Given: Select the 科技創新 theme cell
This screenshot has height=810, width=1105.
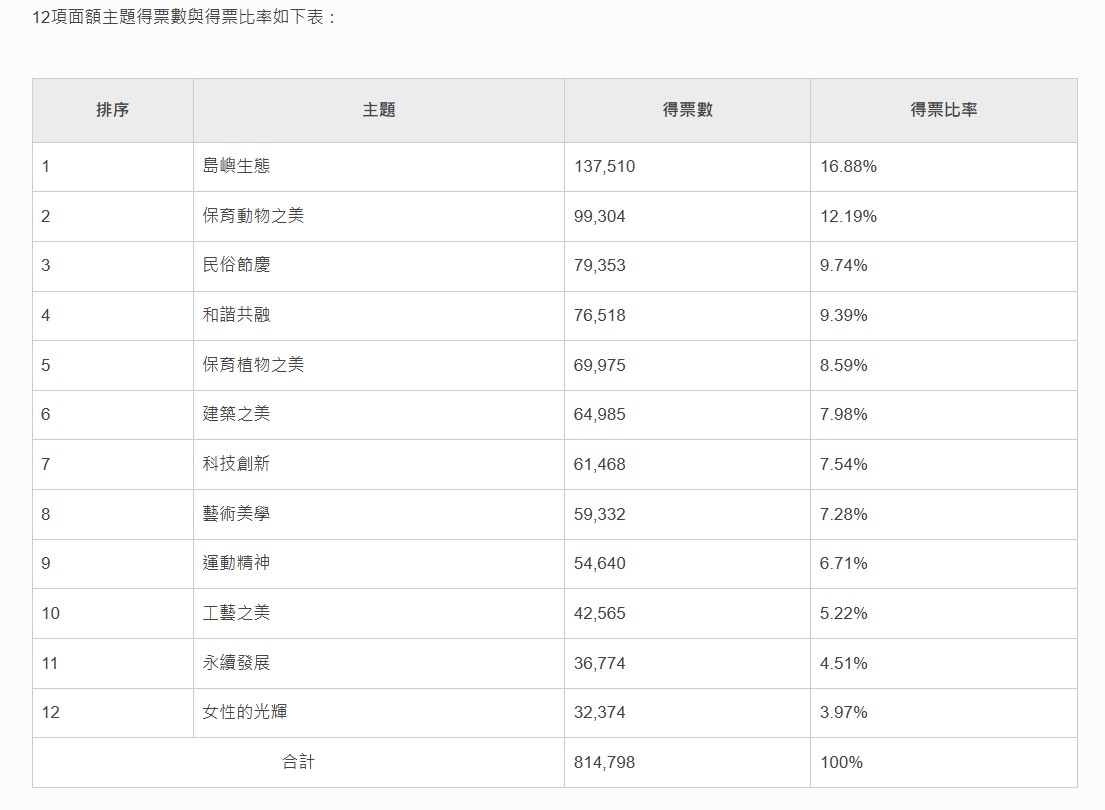Looking at the screenshot, I should [236, 464].
